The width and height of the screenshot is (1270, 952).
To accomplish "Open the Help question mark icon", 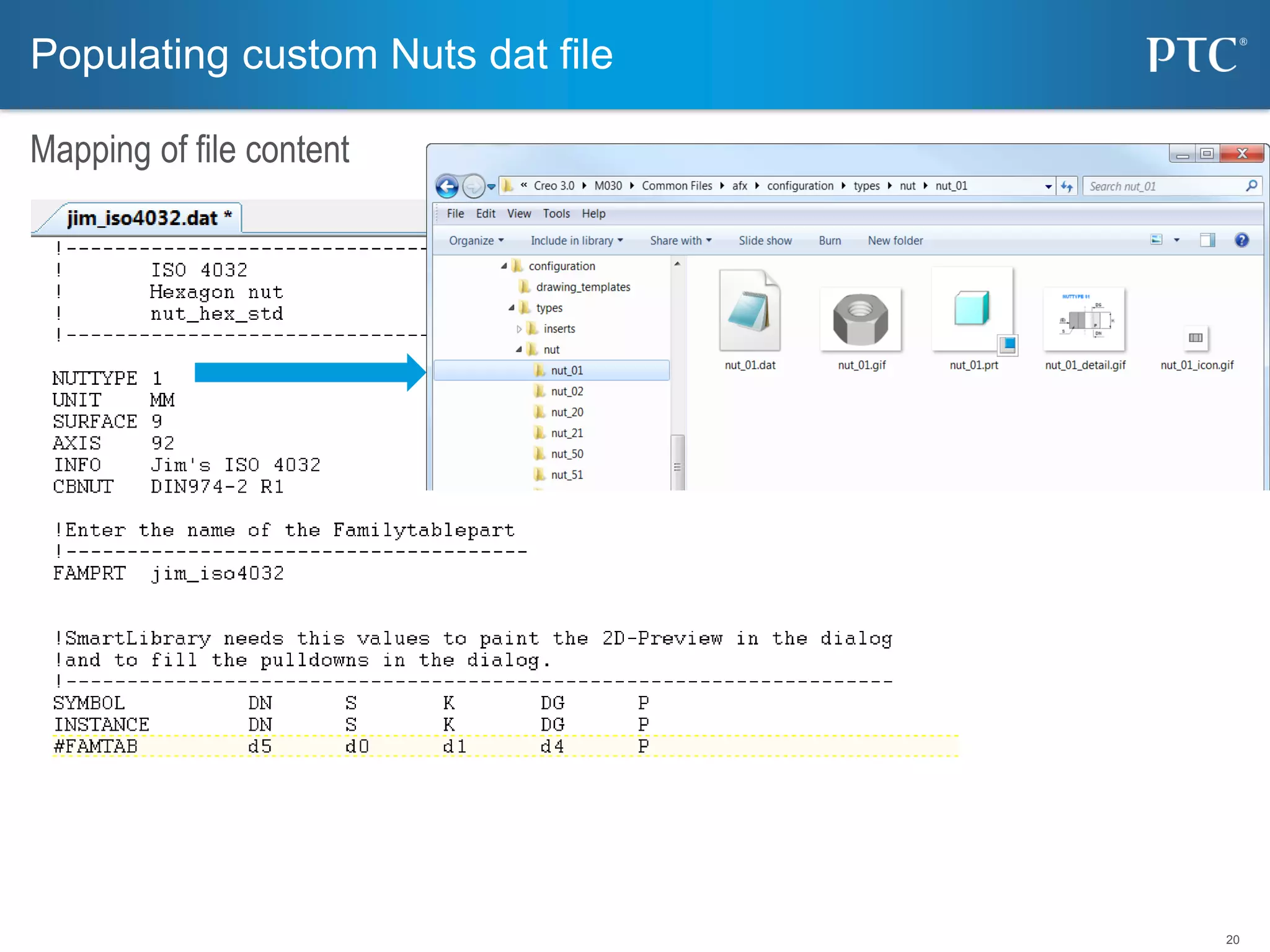I will click(x=1241, y=240).
